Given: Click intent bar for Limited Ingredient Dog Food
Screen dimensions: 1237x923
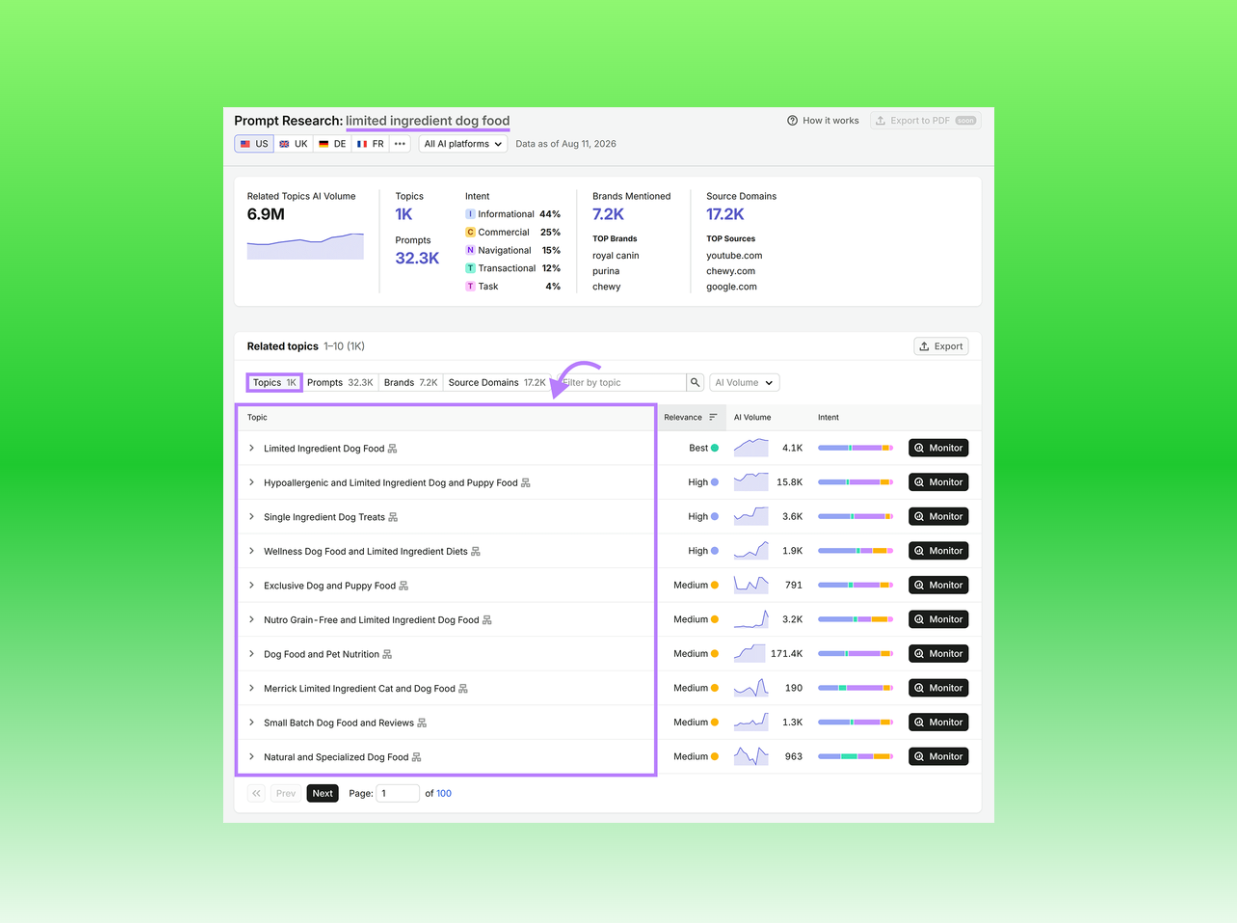Looking at the screenshot, I should tap(855, 448).
